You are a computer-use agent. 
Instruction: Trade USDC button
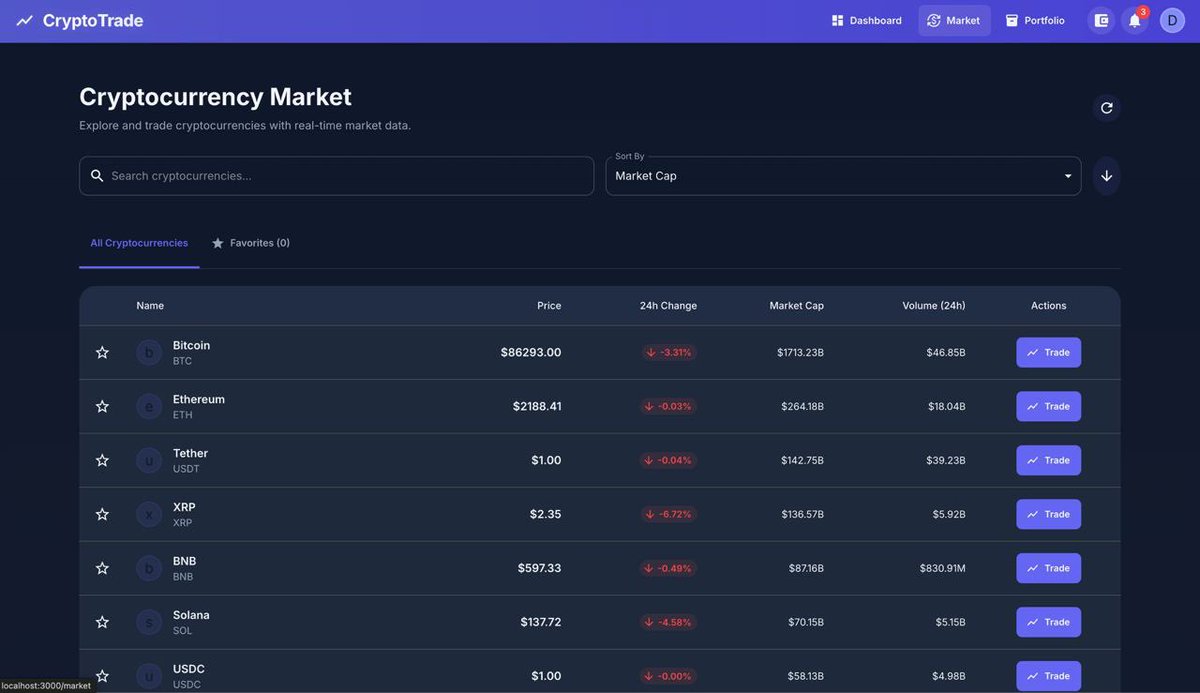(1048, 676)
